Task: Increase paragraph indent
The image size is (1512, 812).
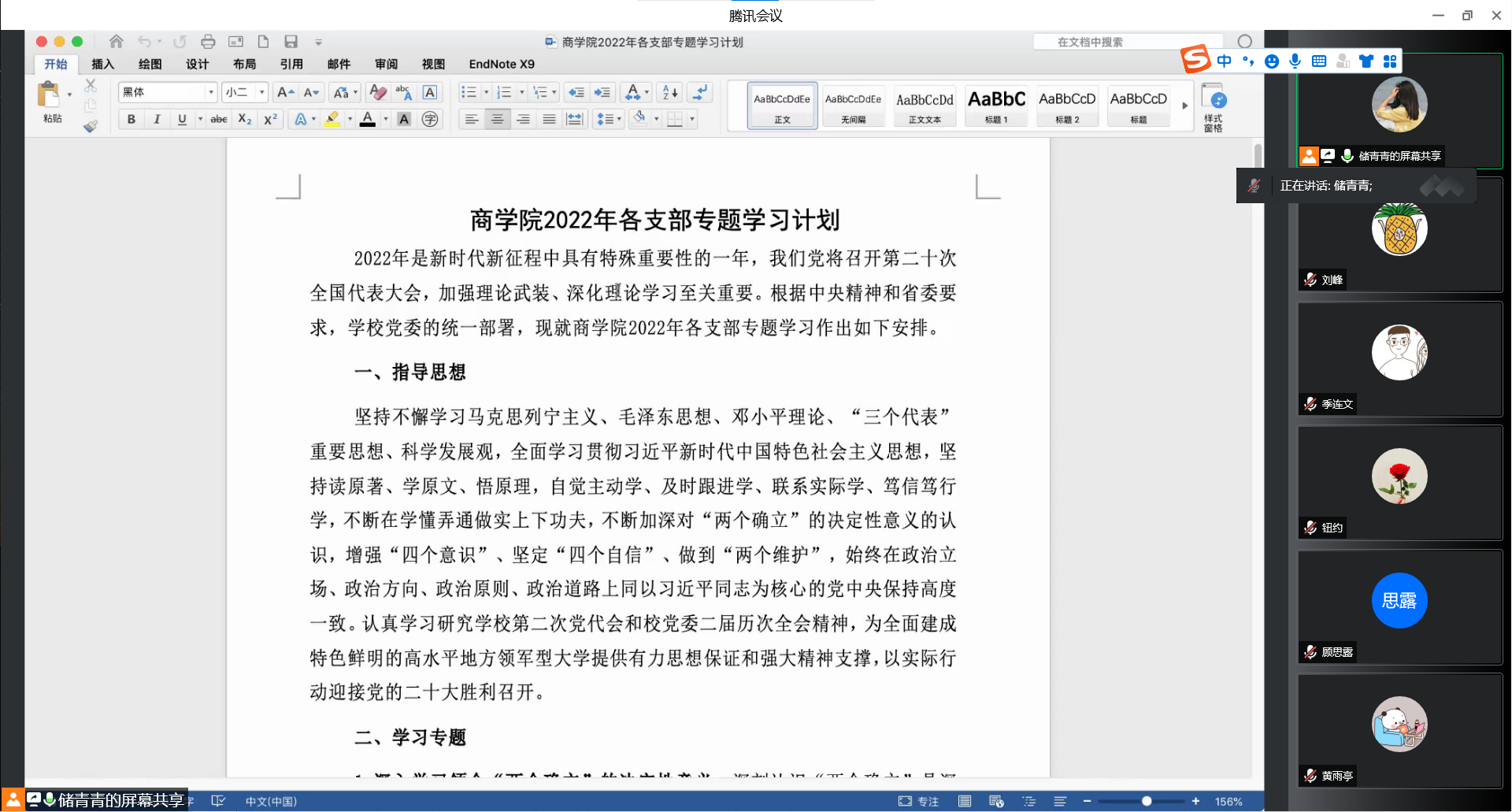Action: click(602, 92)
